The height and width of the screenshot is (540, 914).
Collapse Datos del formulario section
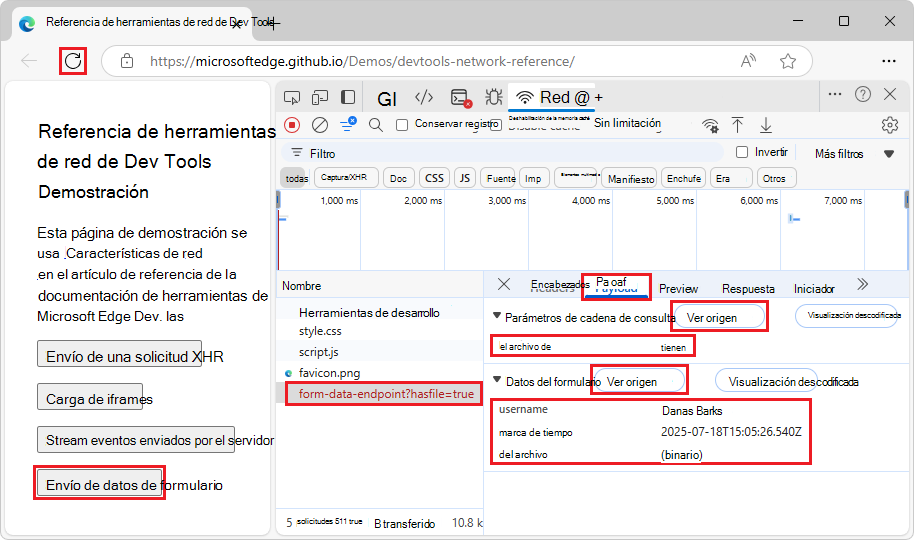click(497, 380)
